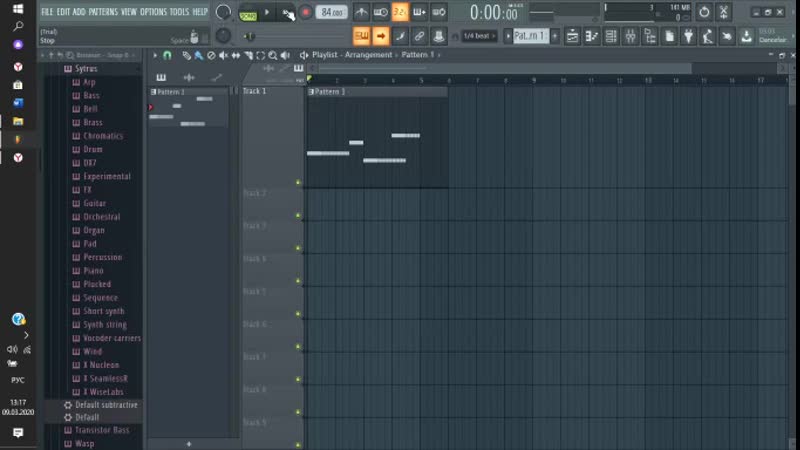Image resolution: width=800 pixels, height=450 pixels.
Task: Click the tempo field showing 84
Action: [x=332, y=12]
